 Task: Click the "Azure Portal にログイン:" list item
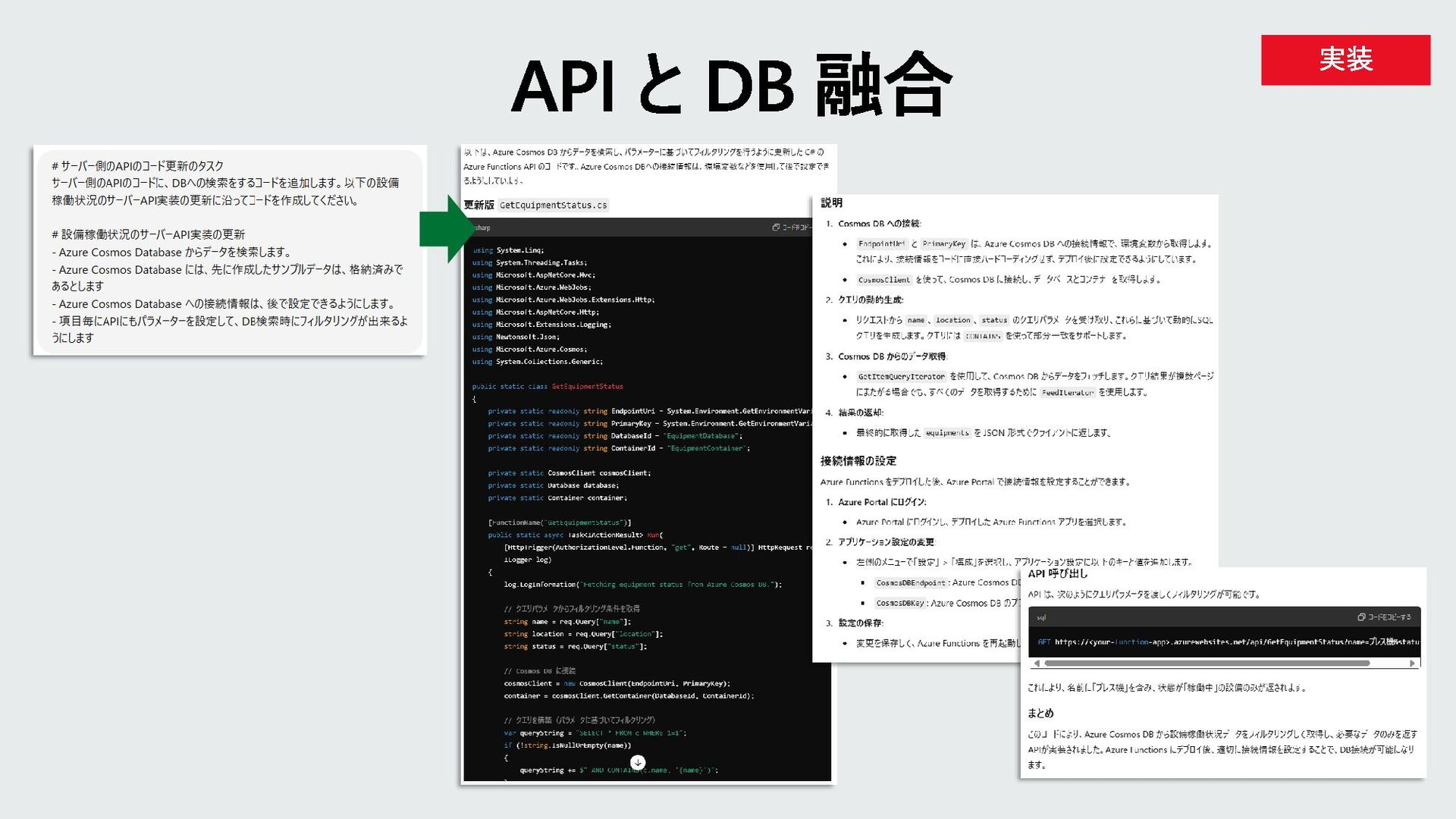[x=882, y=502]
